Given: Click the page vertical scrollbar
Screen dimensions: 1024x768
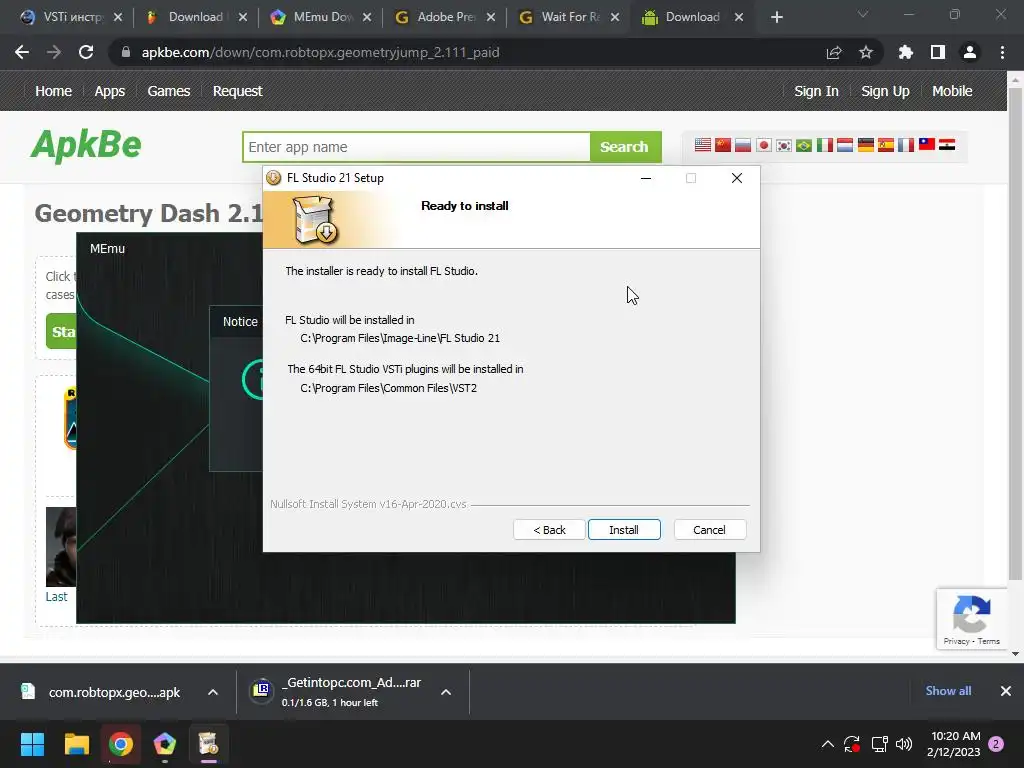Looking at the screenshot, I should click(1015, 333).
